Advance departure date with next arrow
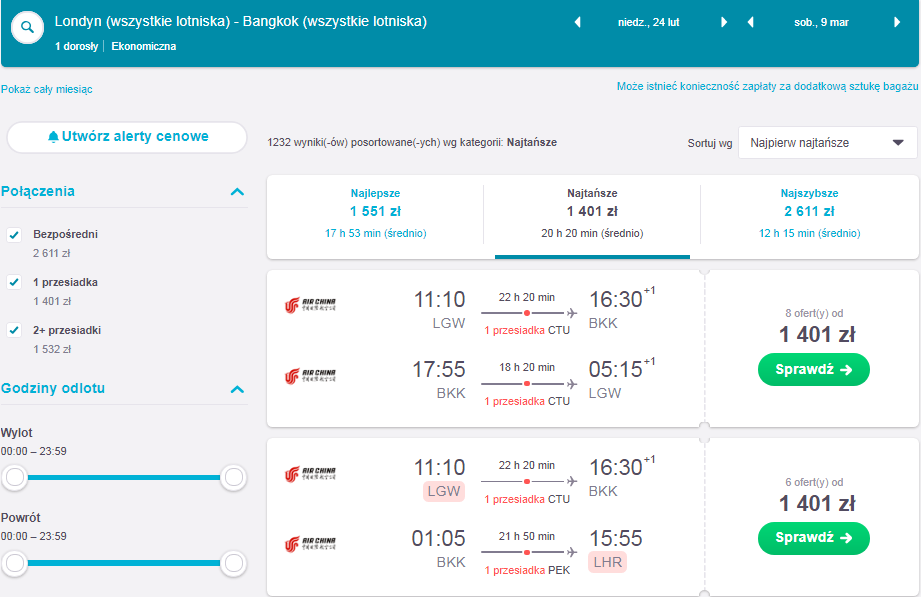 click(x=724, y=22)
